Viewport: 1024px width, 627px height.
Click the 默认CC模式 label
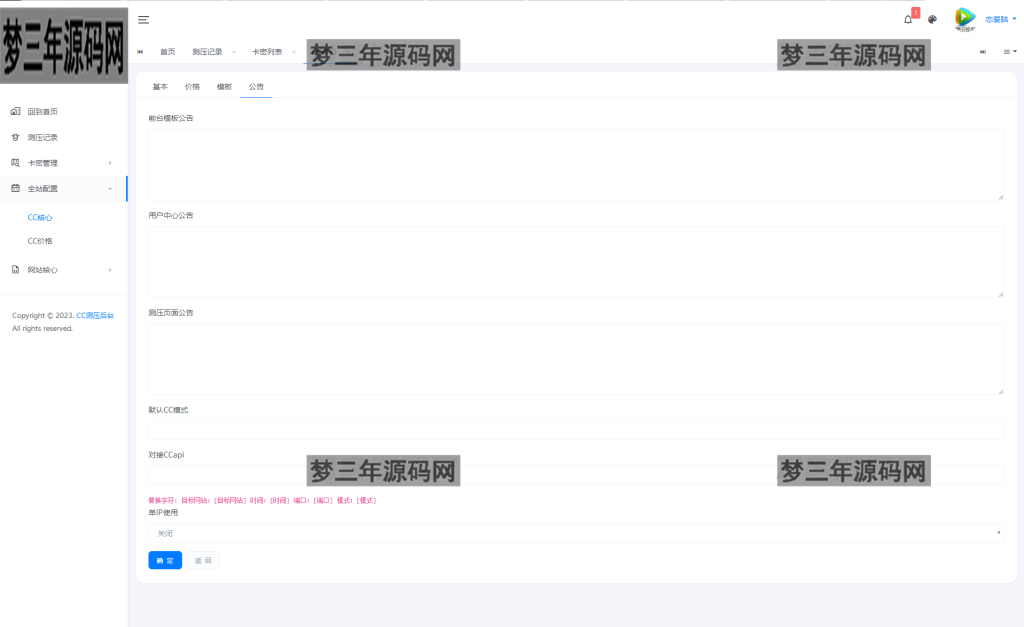coord(168,410)
